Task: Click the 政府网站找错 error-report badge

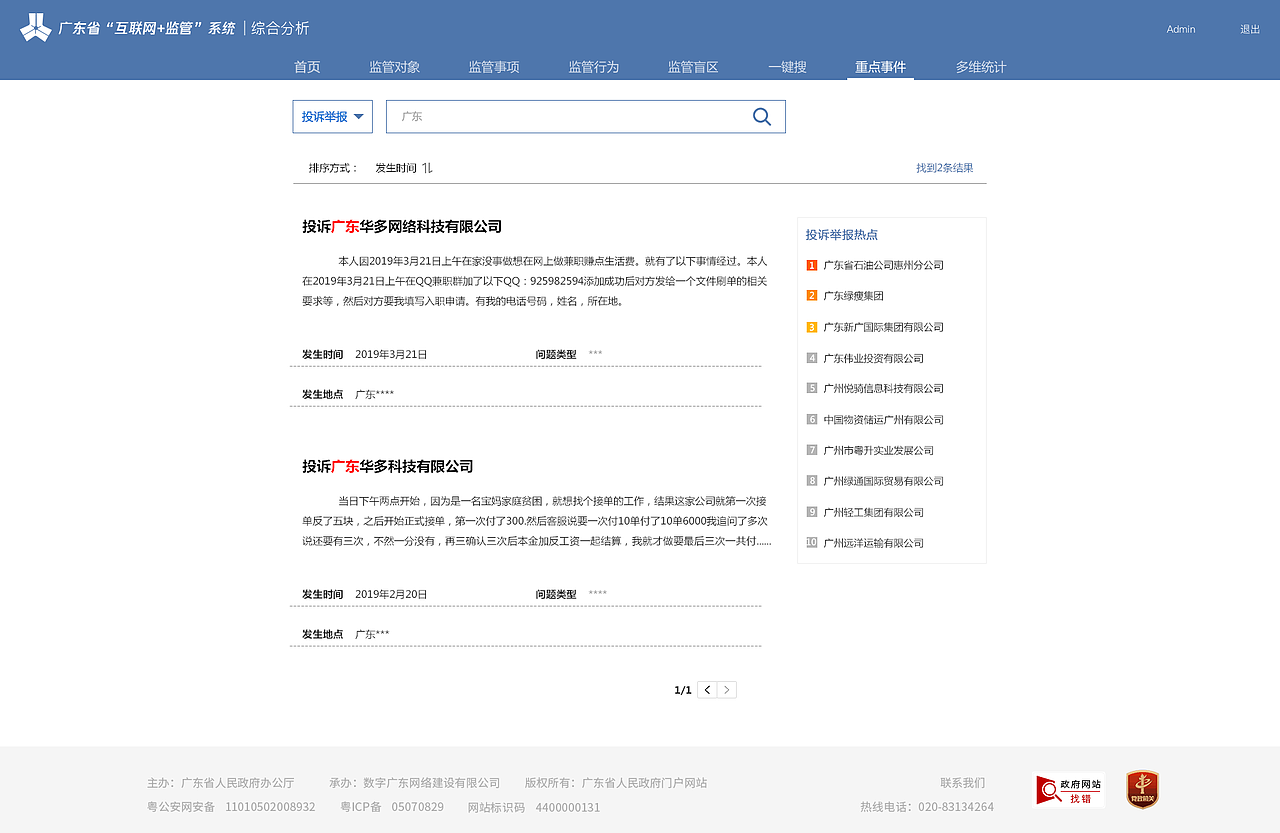Action: (x=1069, y=789)
